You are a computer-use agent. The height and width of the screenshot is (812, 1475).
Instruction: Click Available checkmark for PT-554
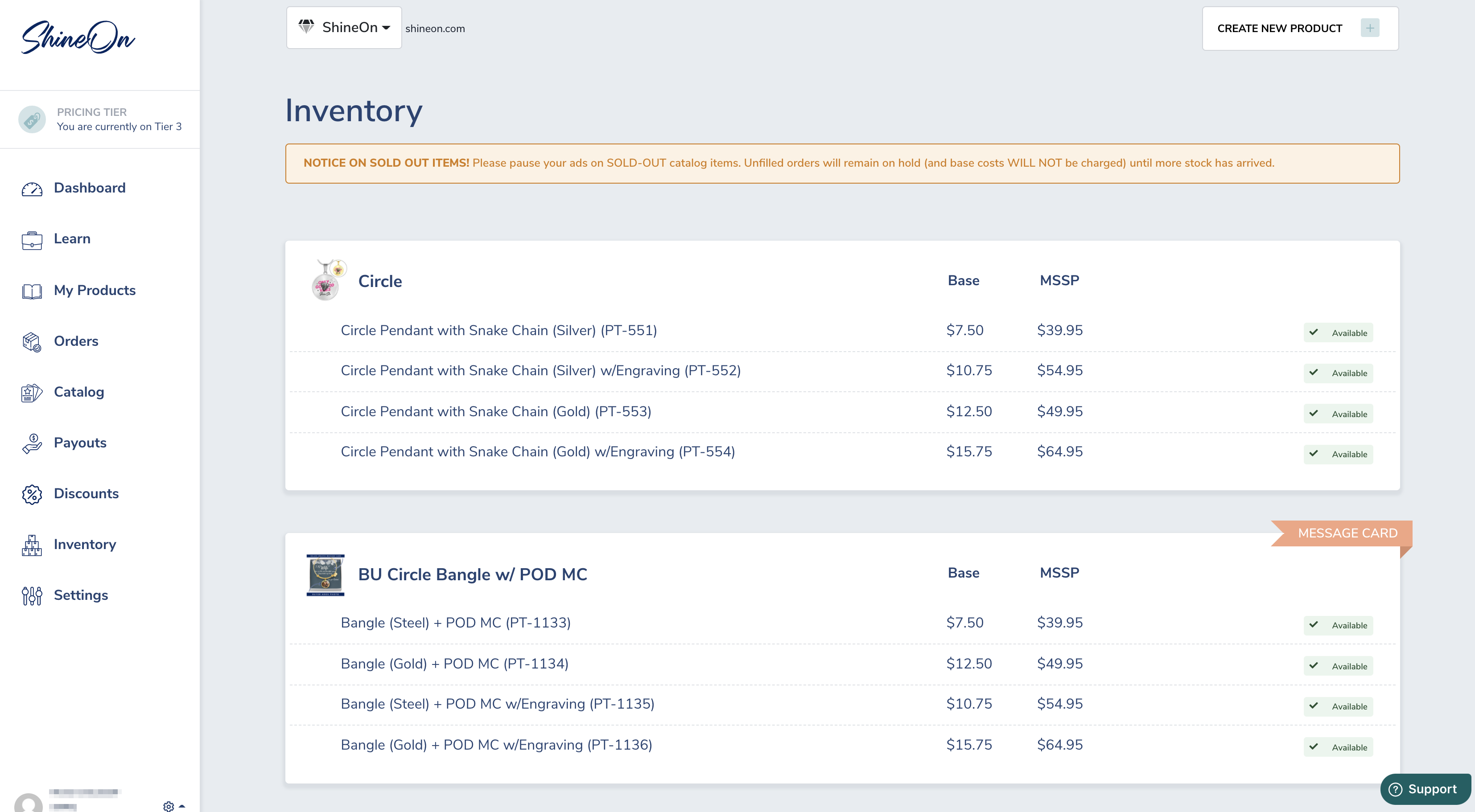1314,453
